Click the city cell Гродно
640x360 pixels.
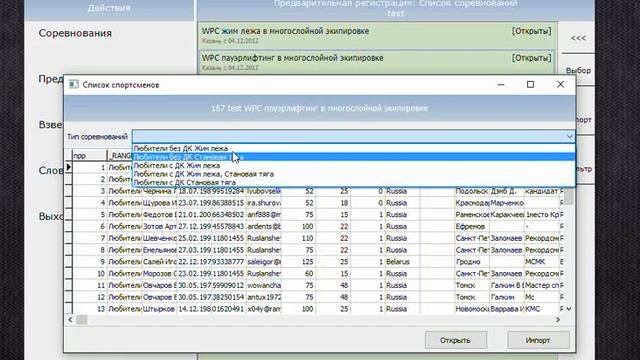472,262
